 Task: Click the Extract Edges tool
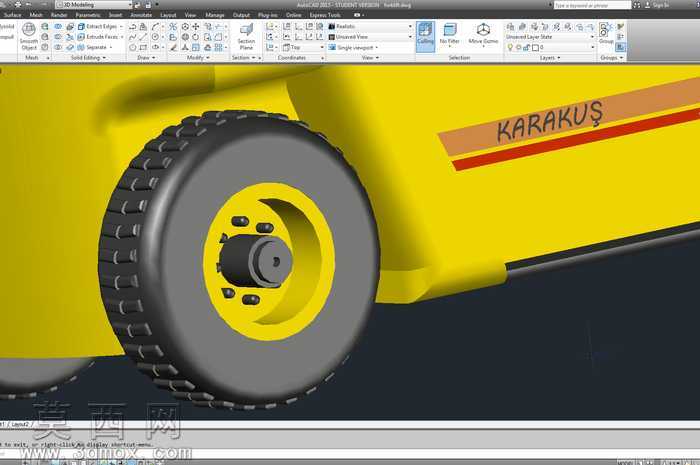[x=97, y=27]
